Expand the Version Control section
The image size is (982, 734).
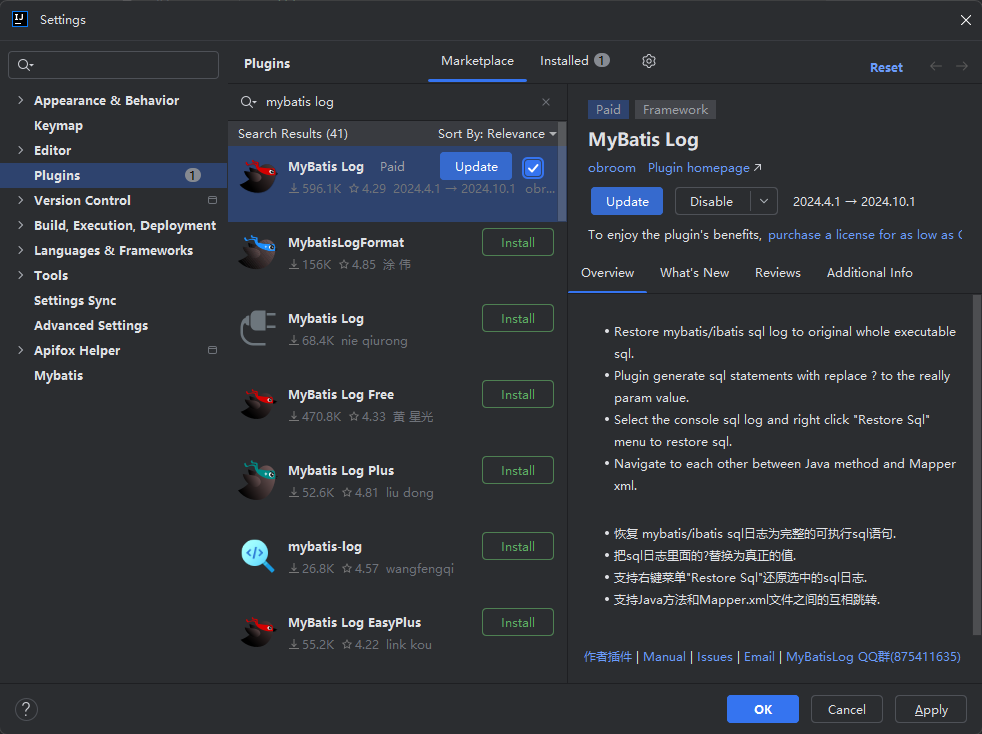(x=21, y=200)
